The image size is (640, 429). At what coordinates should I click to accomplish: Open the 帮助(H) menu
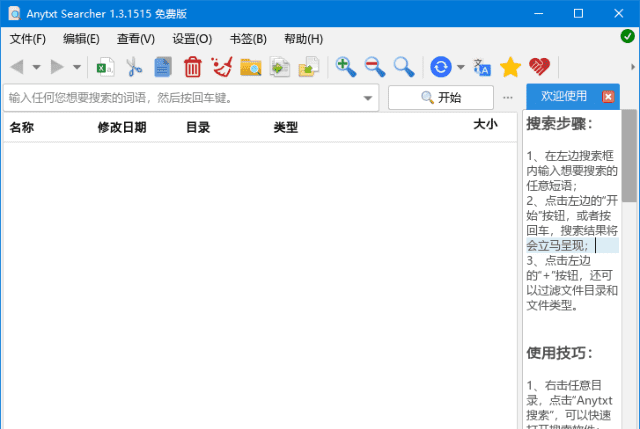coord(303,39)
